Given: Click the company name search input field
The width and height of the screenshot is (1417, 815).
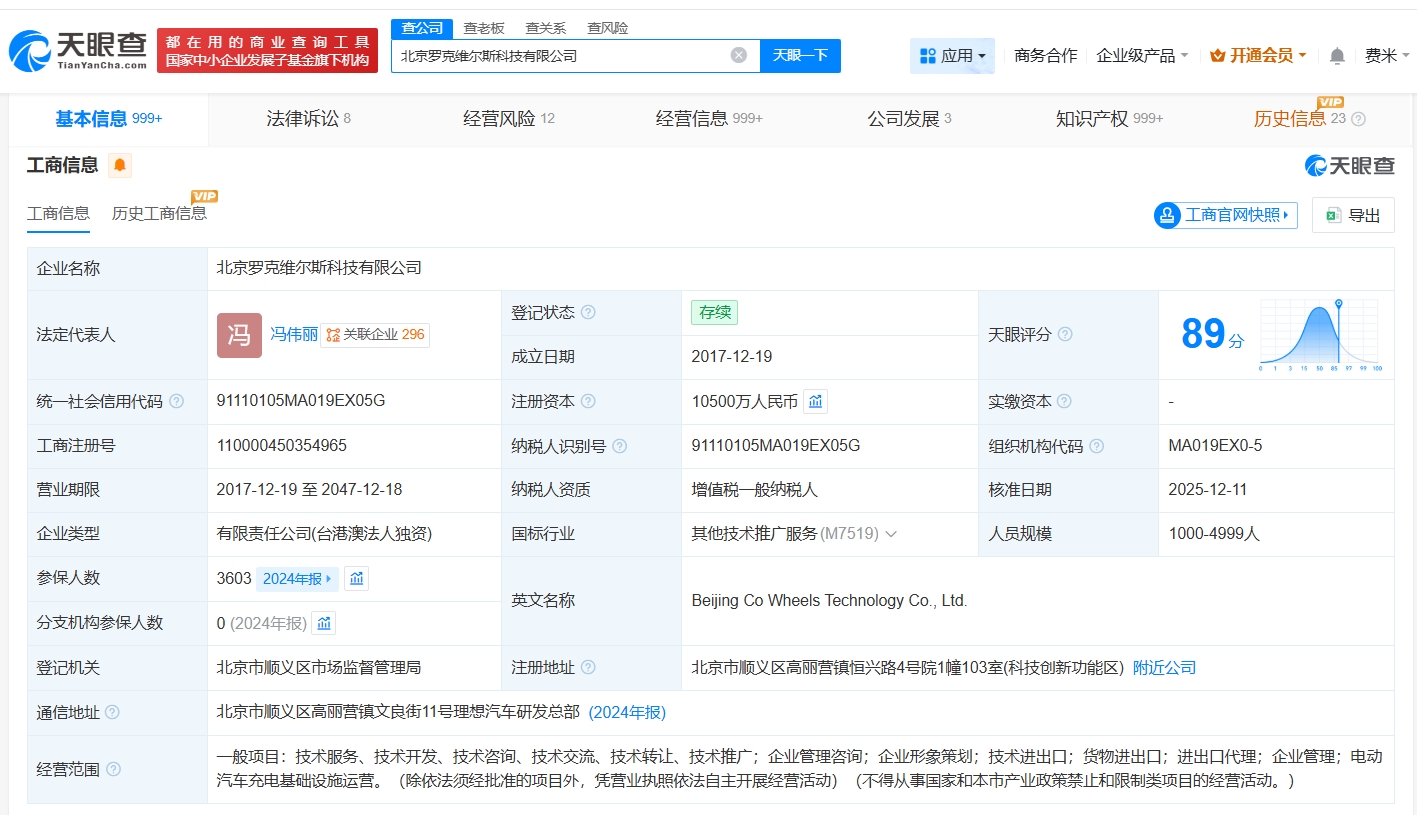Looking at the screenshot, I should click(560, 56).
